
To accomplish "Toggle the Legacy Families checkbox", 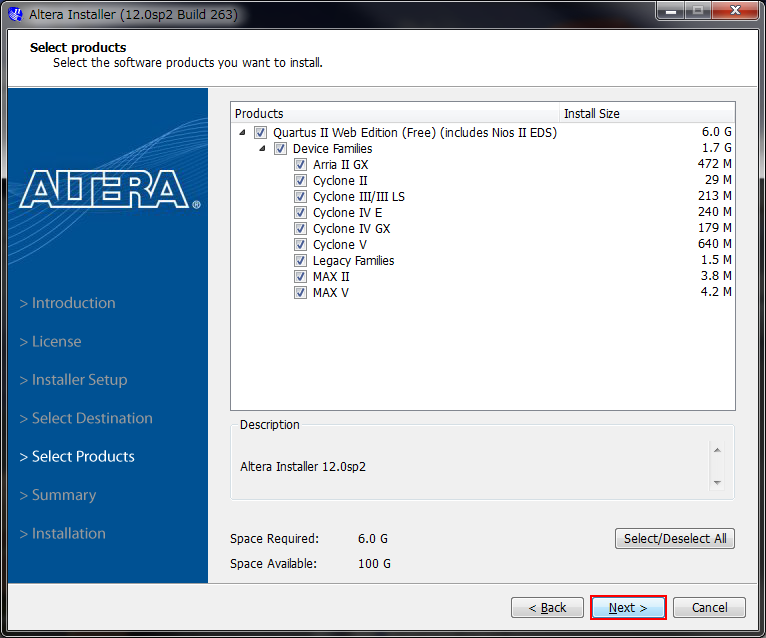I will (300, 260).
